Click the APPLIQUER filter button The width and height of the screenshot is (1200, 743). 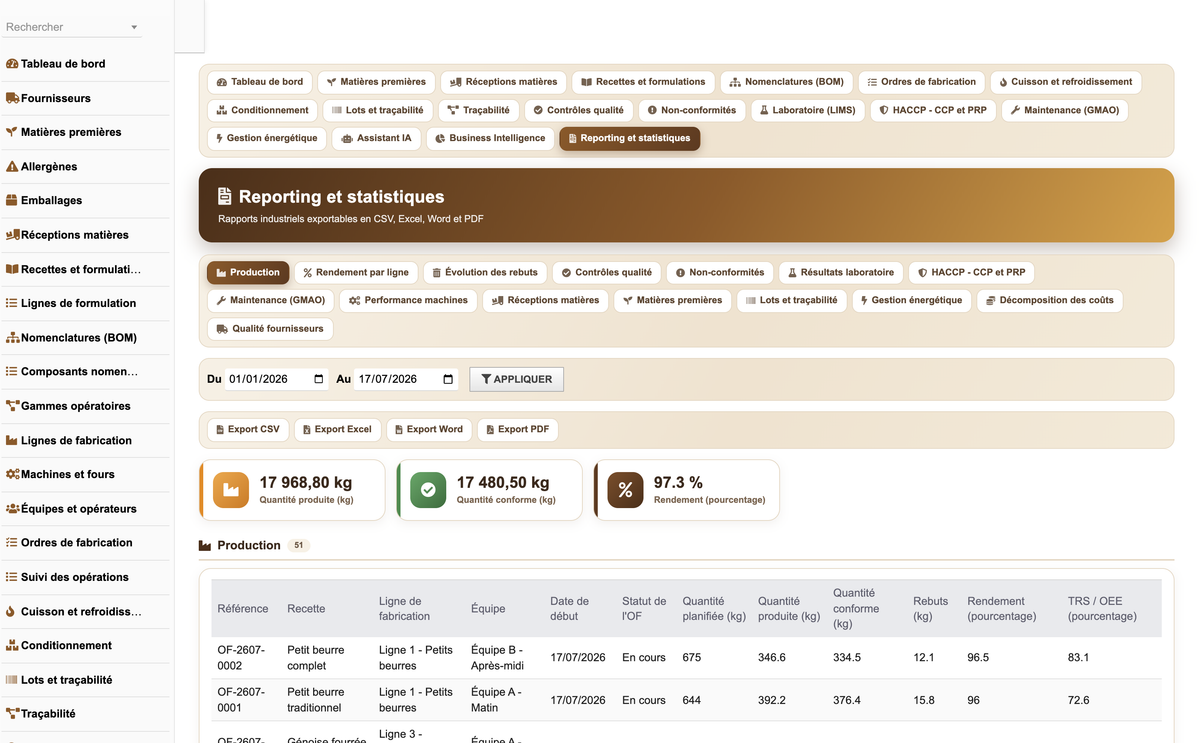(x=517, y=379)
